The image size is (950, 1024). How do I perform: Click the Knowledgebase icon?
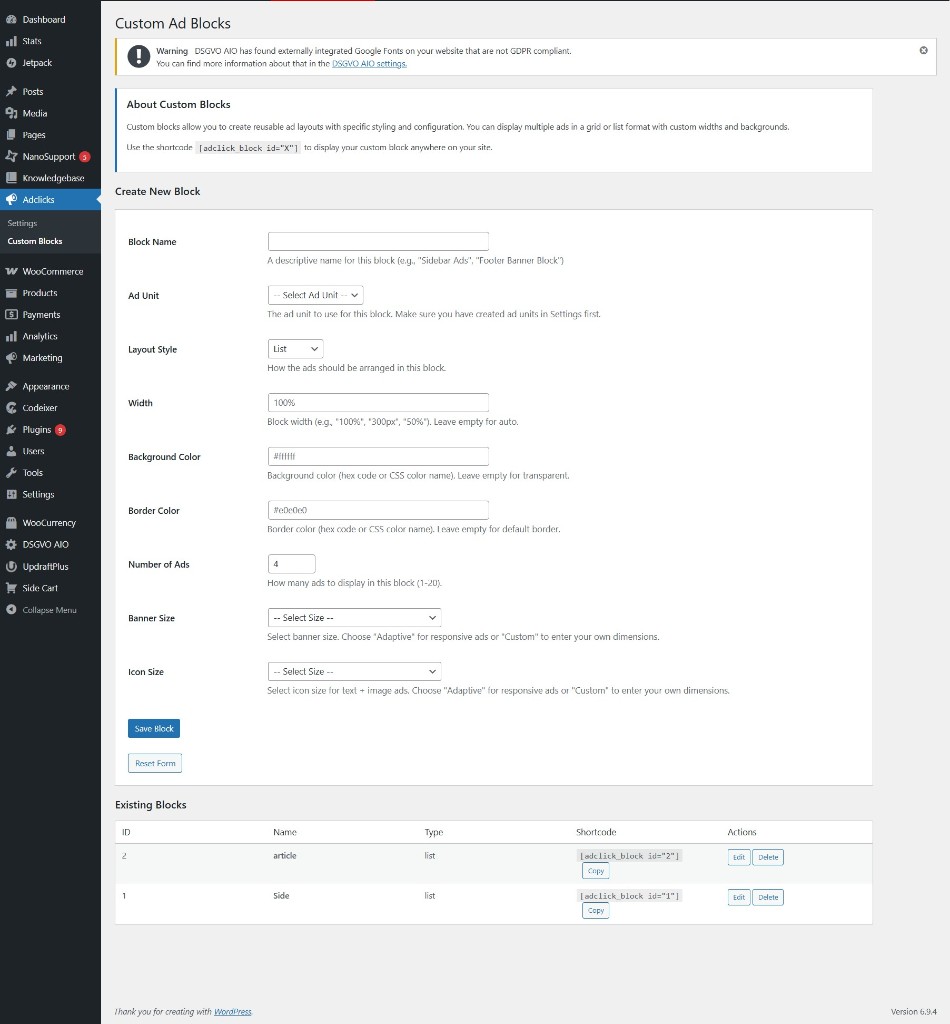coord(11,178)
